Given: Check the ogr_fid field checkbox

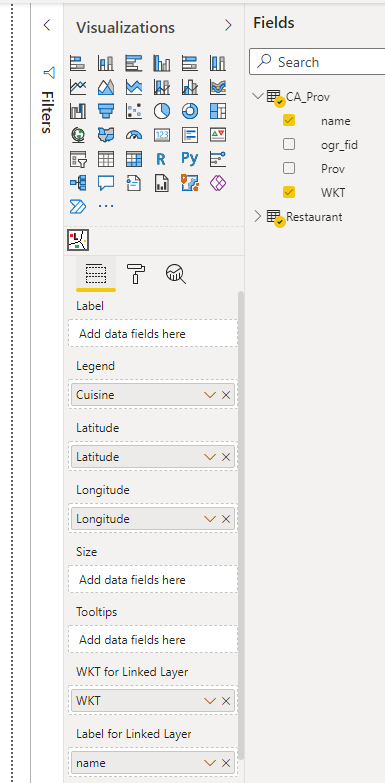Looking at the screenshot, I should 289,144.
